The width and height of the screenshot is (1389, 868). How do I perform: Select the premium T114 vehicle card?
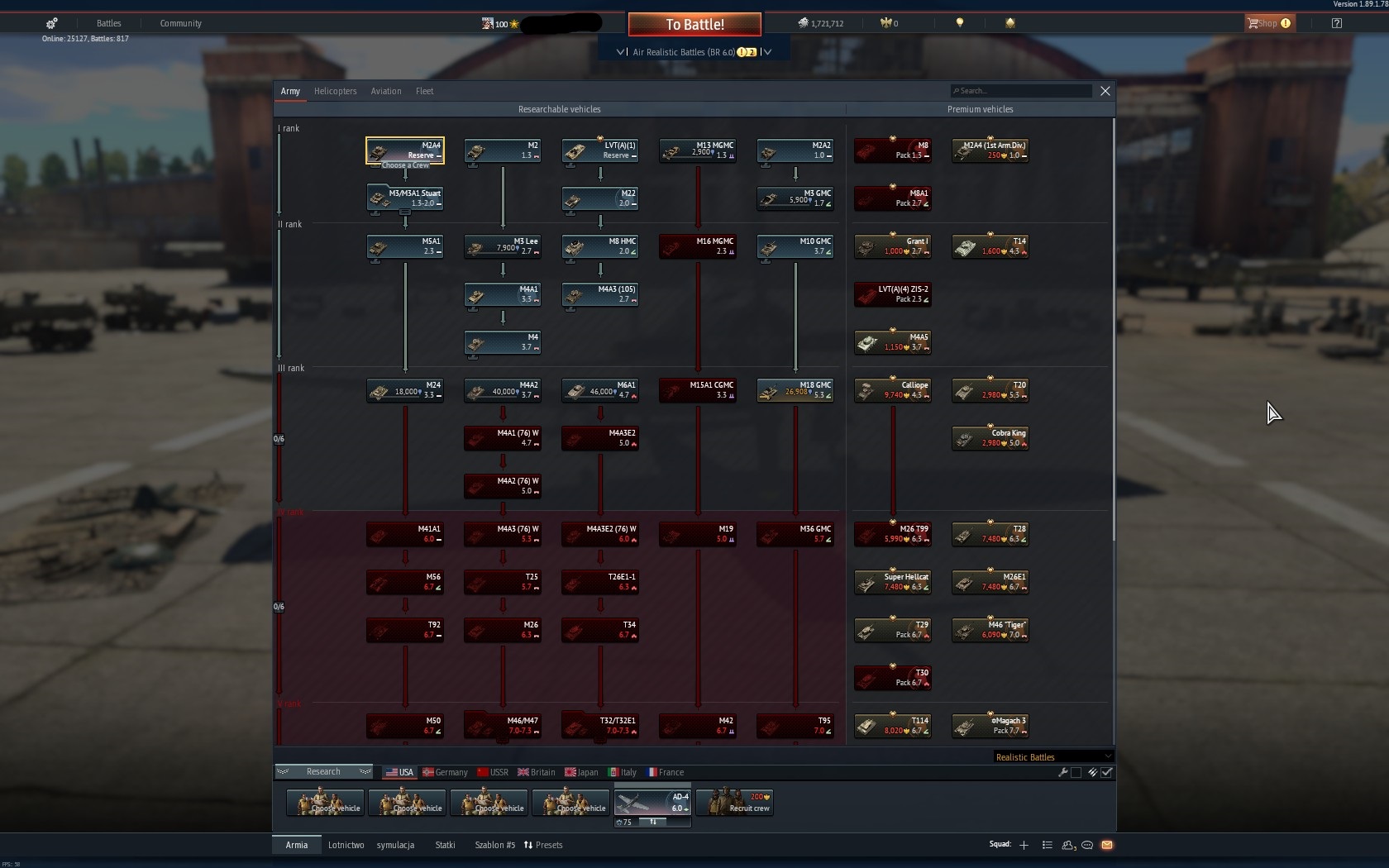point(893,726)
